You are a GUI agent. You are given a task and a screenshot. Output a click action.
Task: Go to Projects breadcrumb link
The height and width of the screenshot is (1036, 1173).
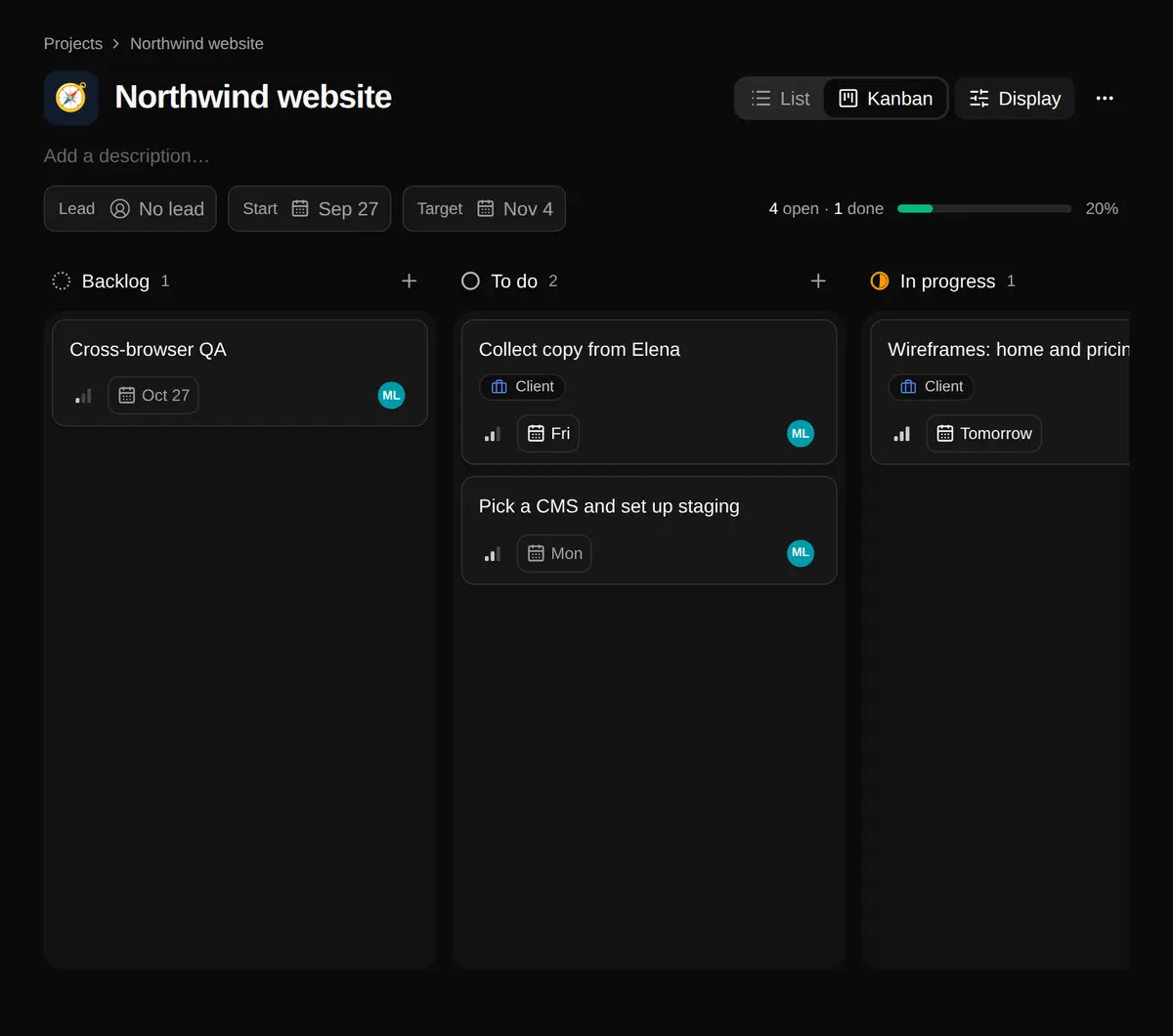pyautogui.click(x=73, y=44)
